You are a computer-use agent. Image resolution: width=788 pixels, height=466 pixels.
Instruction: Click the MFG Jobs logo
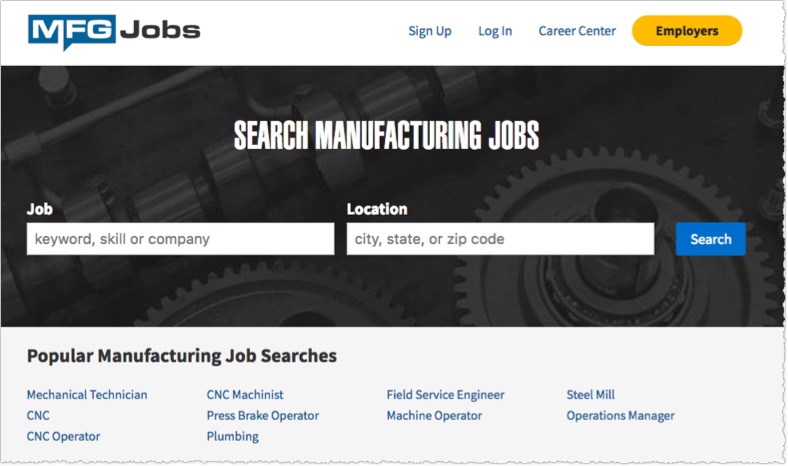pyautogui.click(x=114, y=31)
